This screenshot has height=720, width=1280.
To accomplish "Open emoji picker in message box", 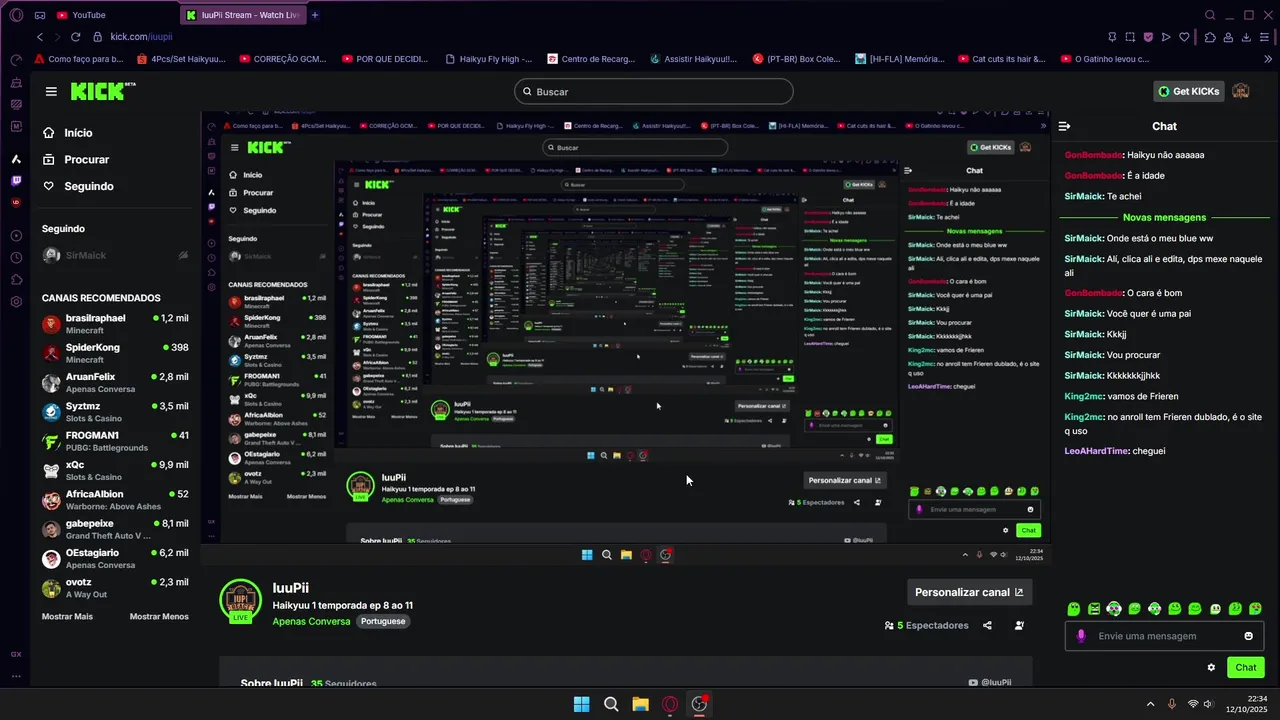I will click(x=1248, y=636).
